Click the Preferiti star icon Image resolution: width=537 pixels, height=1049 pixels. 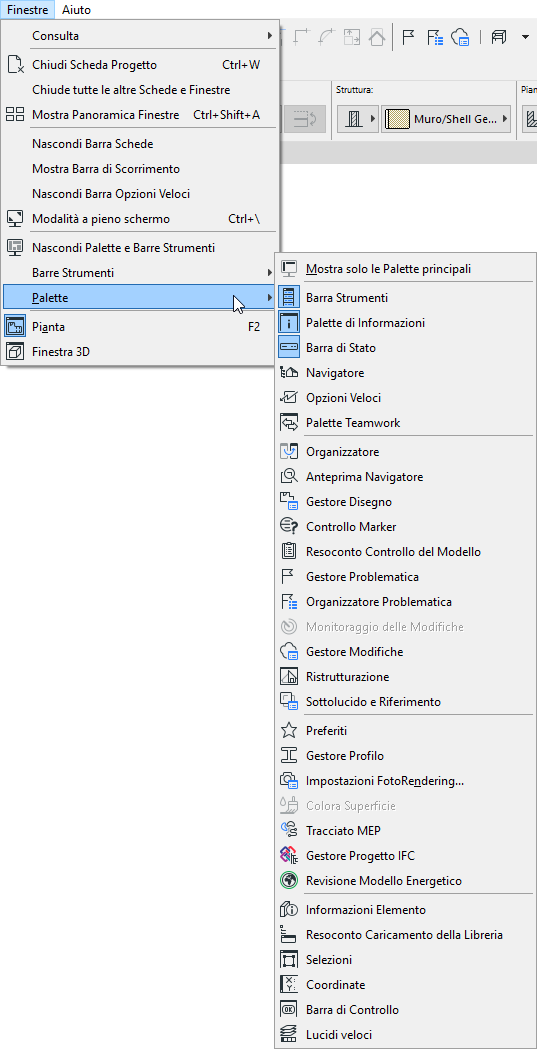coord(288,731)
